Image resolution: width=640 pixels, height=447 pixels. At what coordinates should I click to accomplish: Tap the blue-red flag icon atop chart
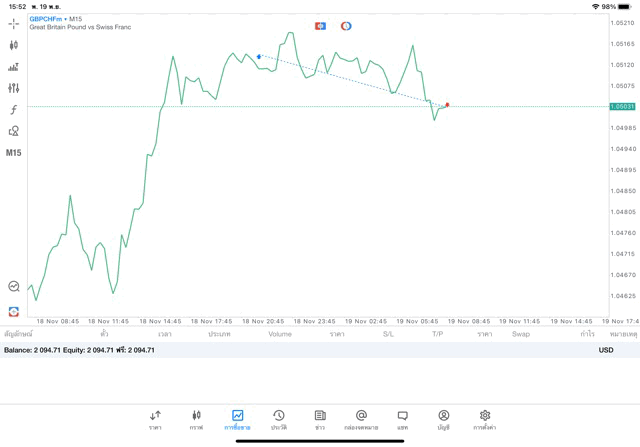(x=320, y=26)
